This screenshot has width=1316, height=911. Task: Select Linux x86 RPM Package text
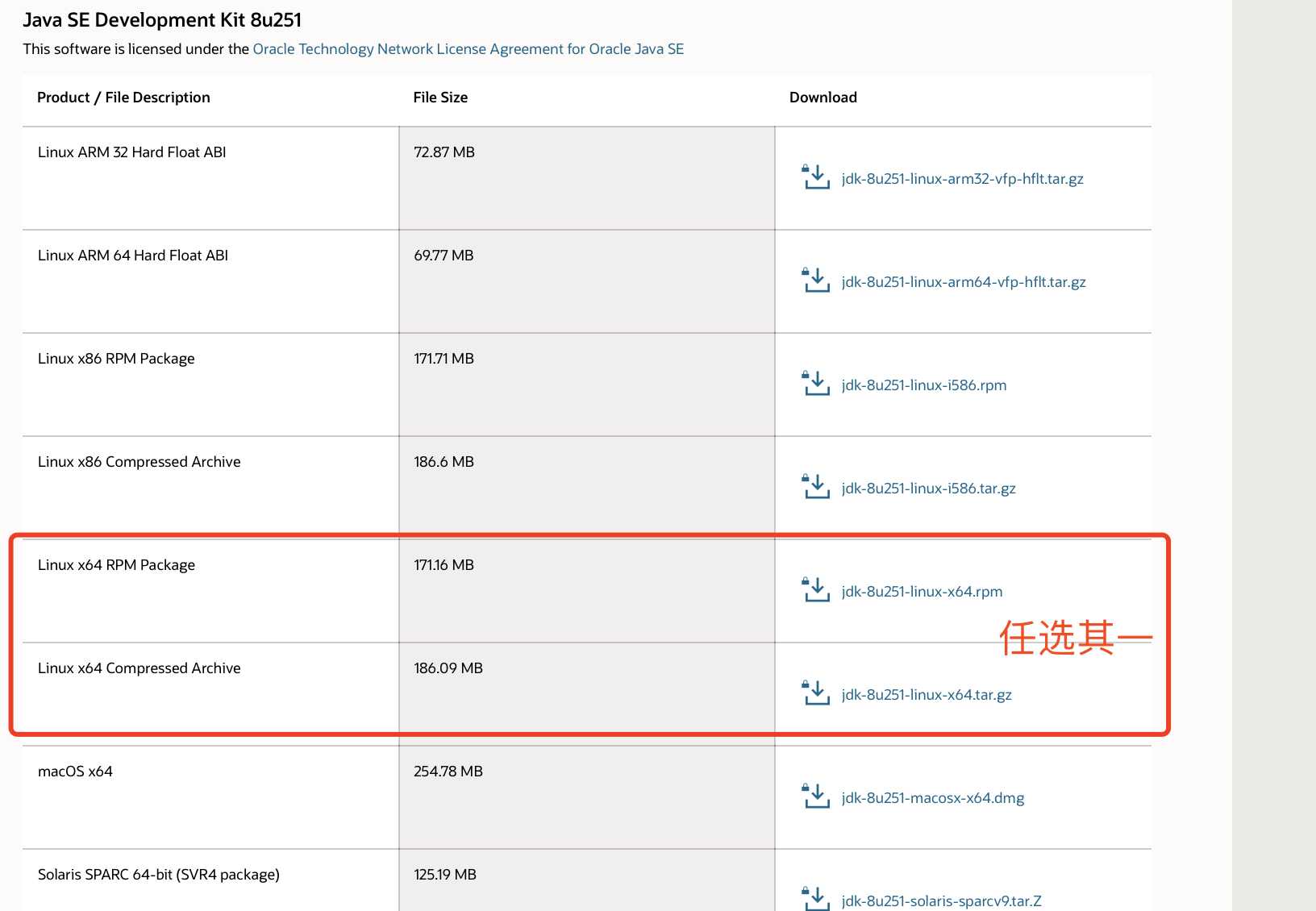point(116,359)
